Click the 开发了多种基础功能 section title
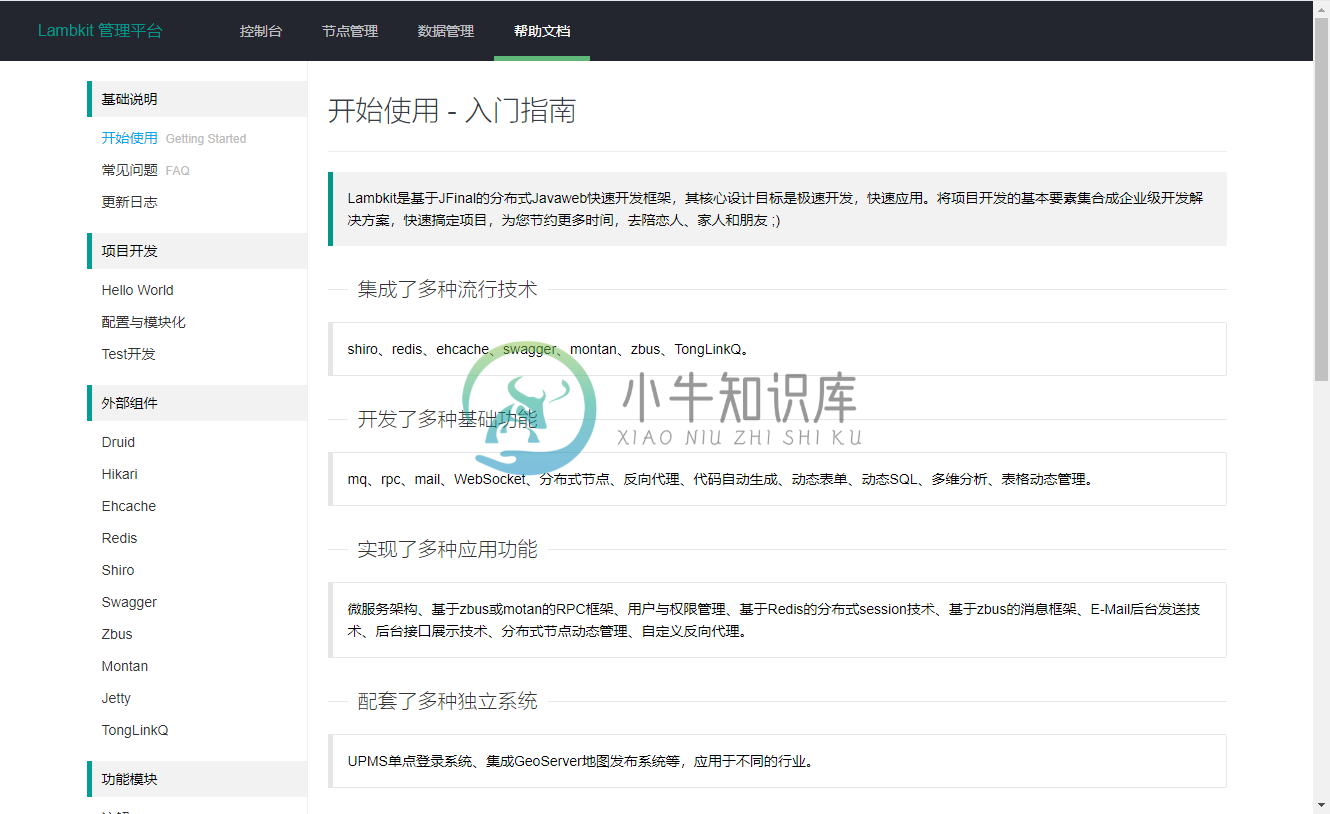Screen dimensions: 1330x814 pos(447,419)
